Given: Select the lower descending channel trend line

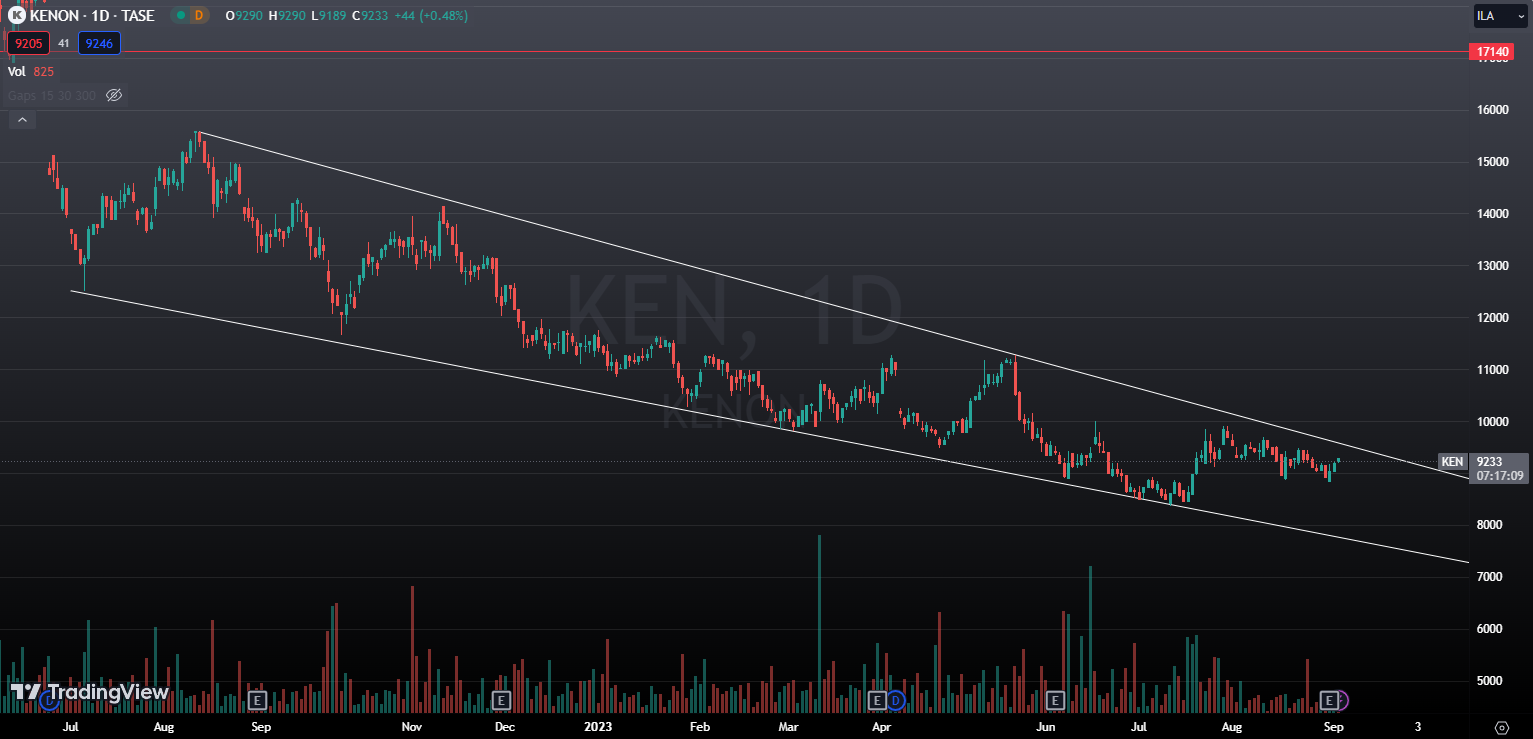Looking at the screenshot, I should pos(770,427).
